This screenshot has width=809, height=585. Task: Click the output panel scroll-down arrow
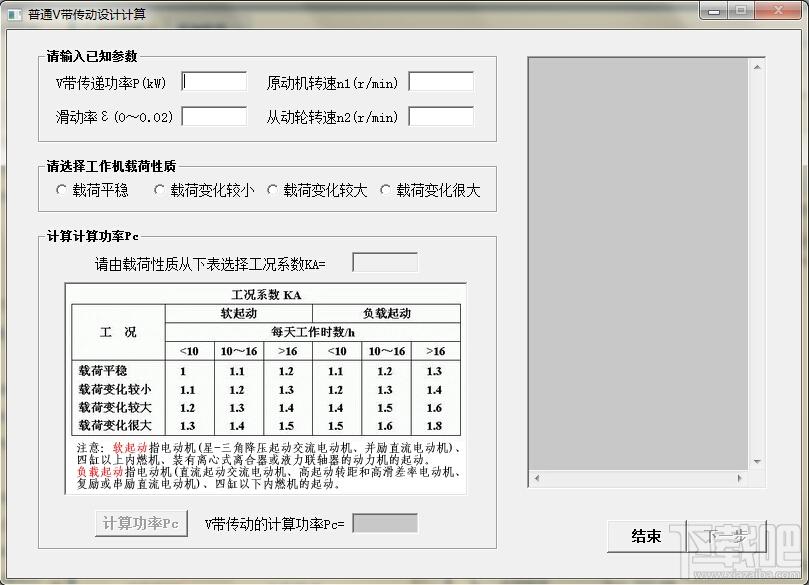[x=757, y=462]
